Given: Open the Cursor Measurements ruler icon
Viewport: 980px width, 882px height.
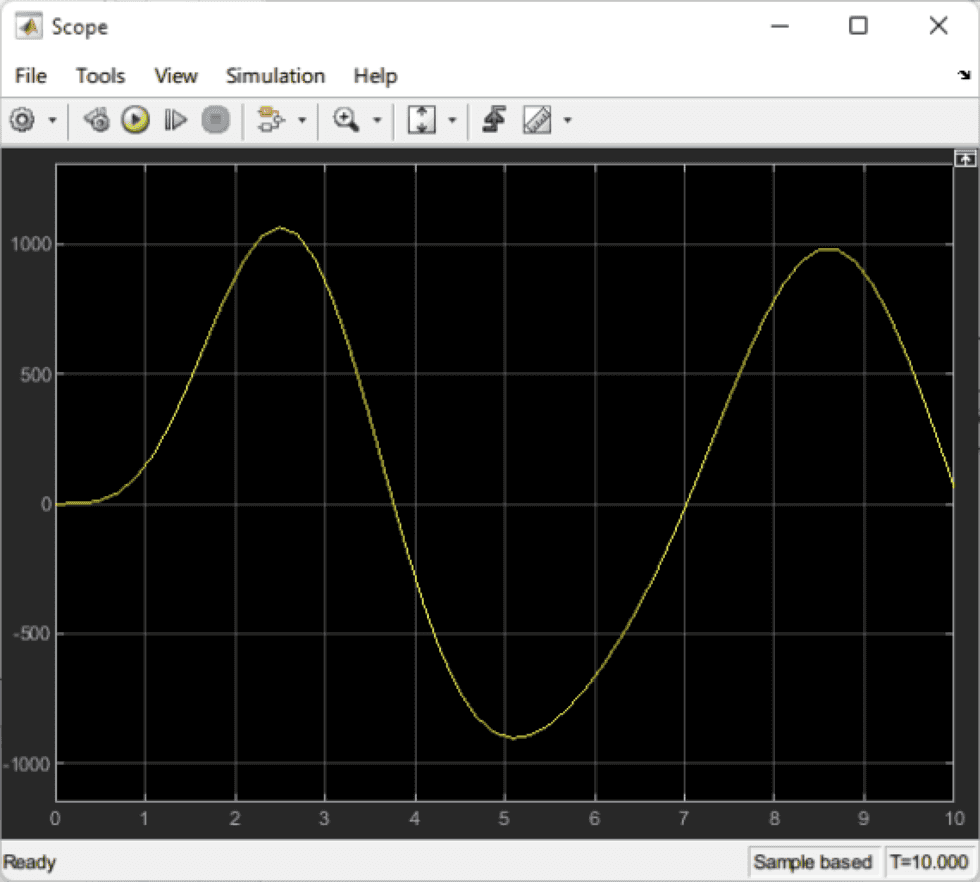Looking at the screenshot, I should pyautogui.click(x=537, y=119).
